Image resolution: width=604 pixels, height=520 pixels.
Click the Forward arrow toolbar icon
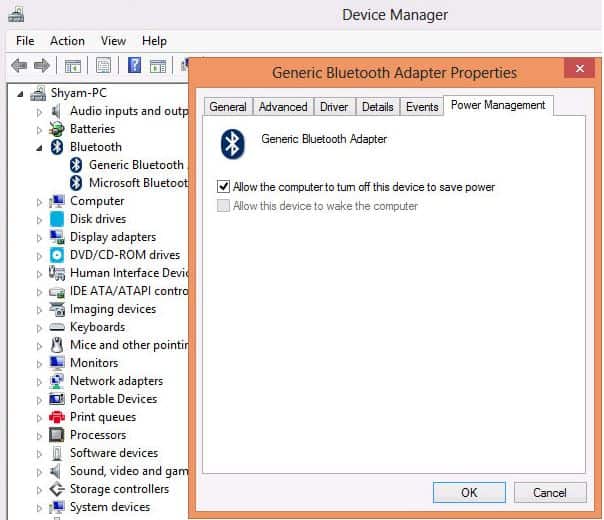(x=42, y=65)
